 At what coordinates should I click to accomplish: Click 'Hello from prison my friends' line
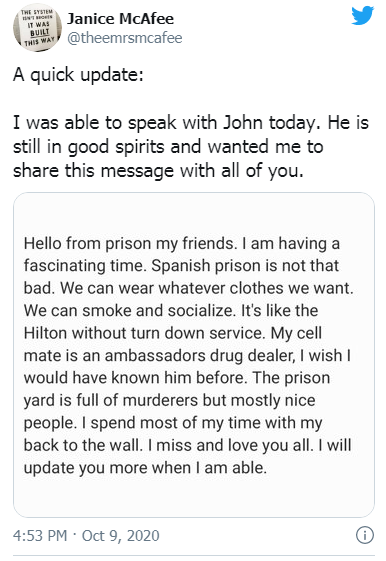point(182,244)
